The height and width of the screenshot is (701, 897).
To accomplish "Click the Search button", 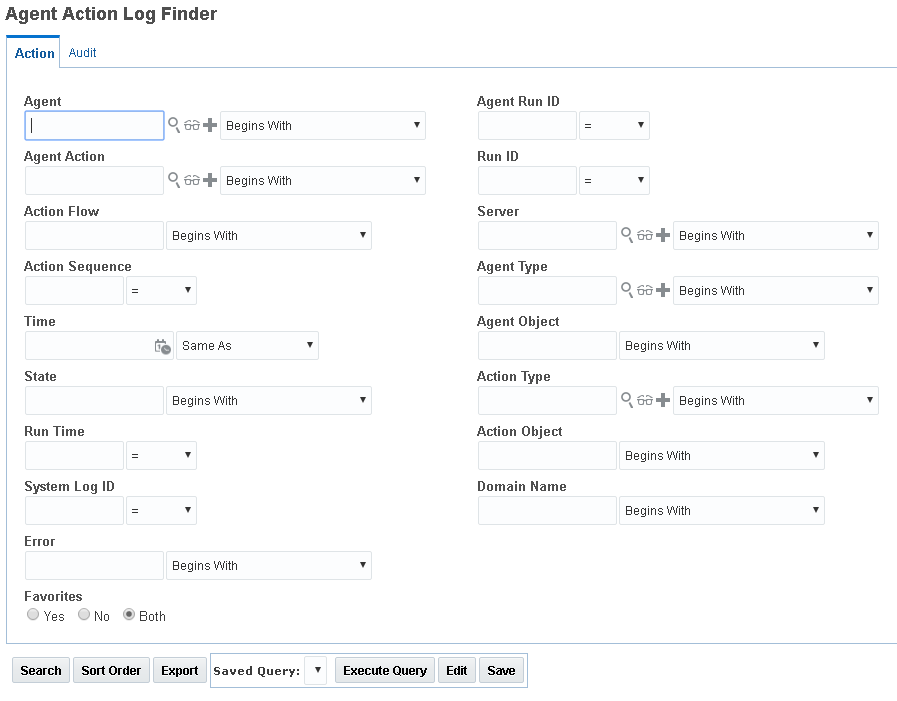I will [41, 670].
